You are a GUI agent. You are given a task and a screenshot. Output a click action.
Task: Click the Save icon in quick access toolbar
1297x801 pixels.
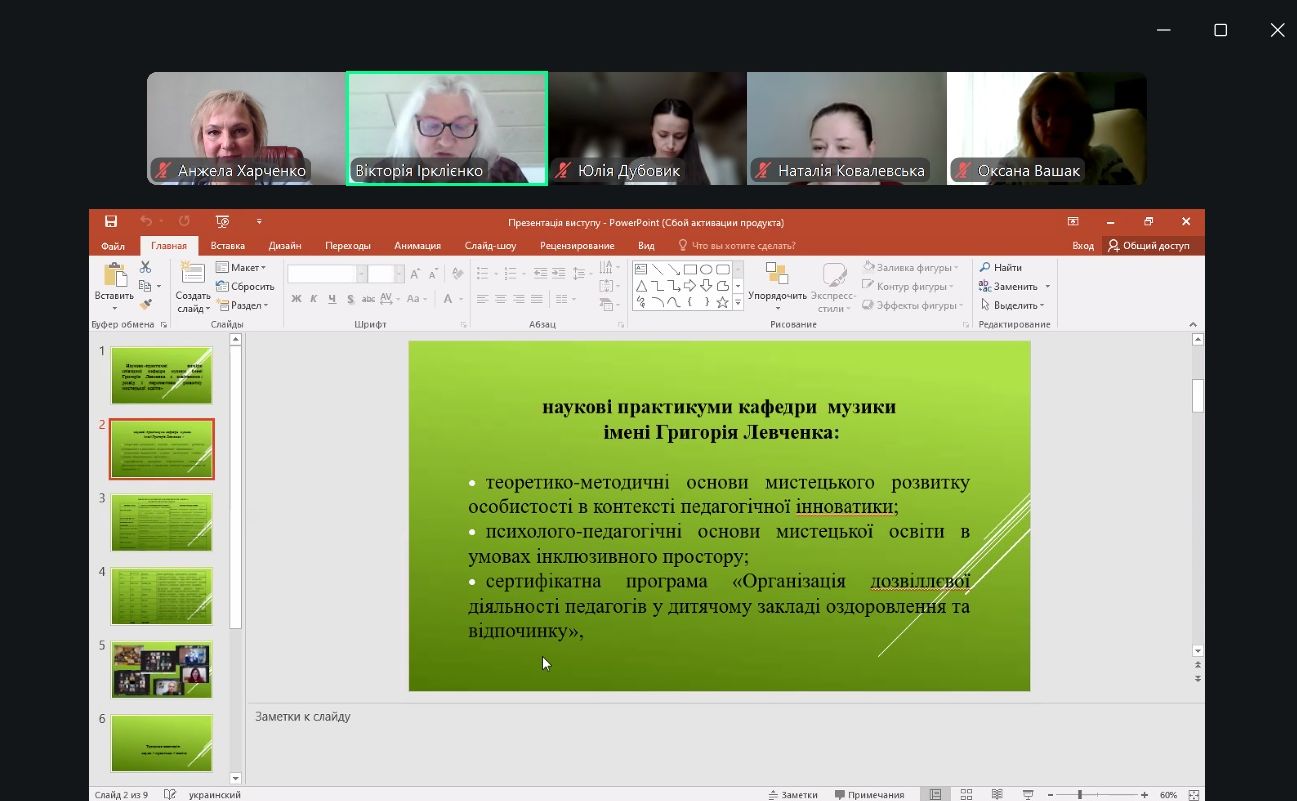pyautogui.click(x=111, y=222)
